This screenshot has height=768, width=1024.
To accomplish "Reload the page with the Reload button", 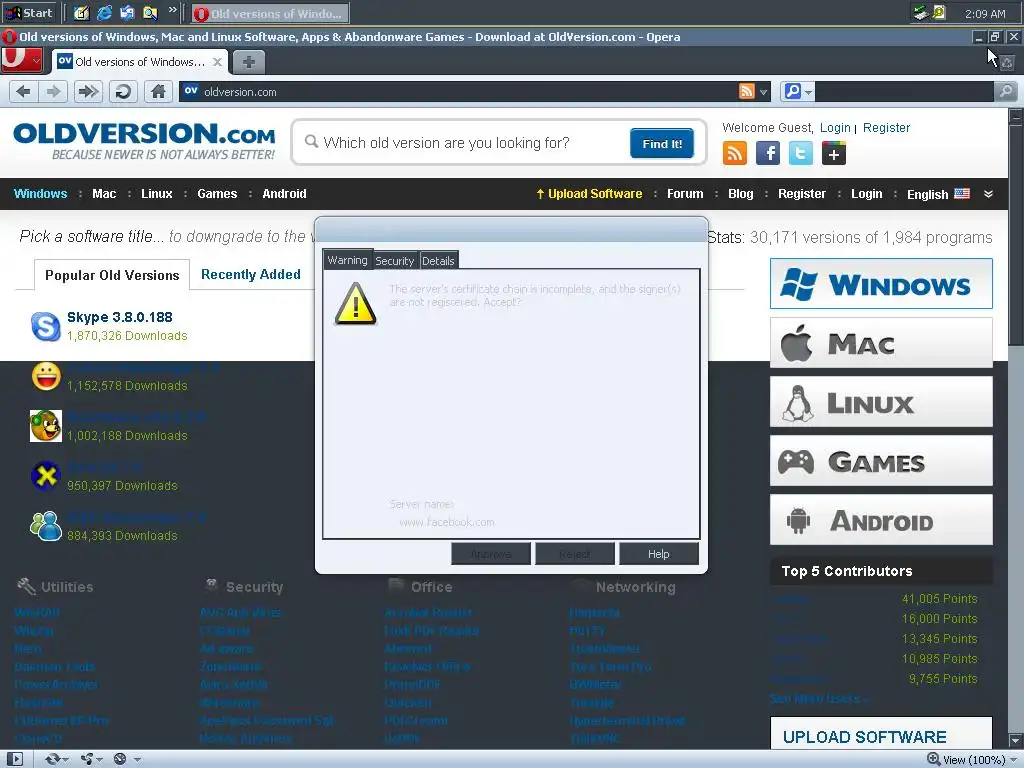I will (123, 91).
